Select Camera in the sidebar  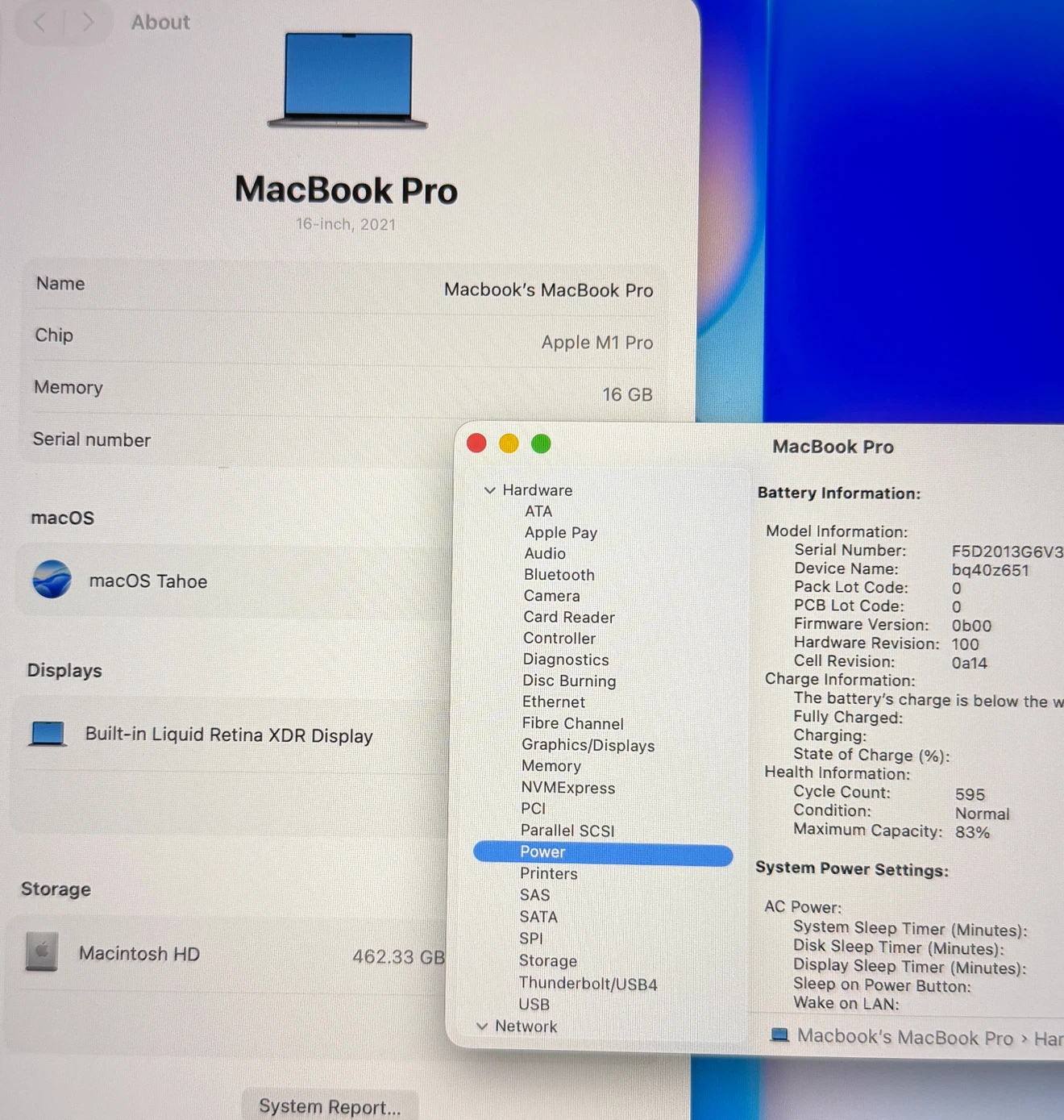pos(551,595)
